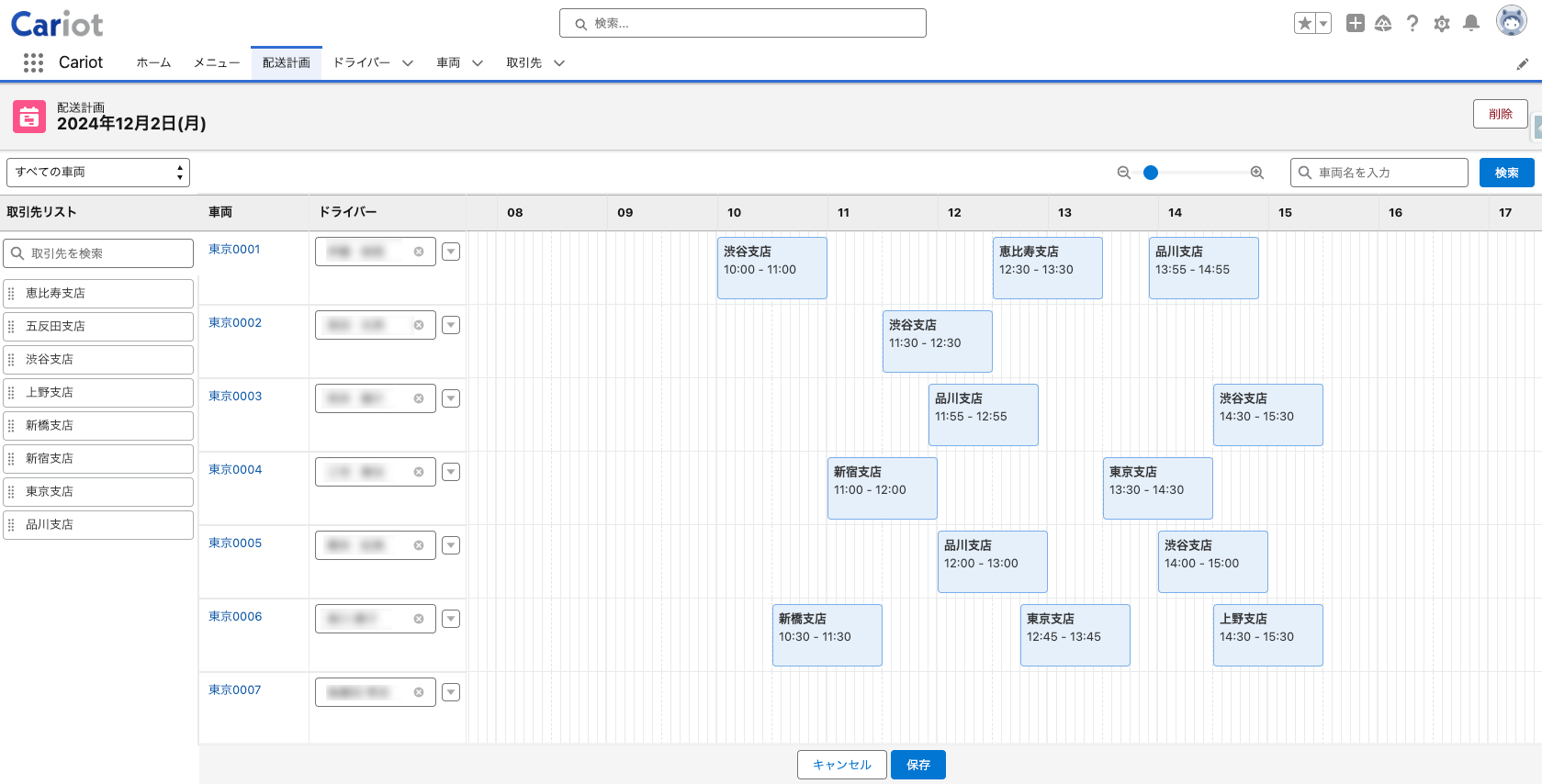Click the user avatar profile icon

pos(1511,22)
